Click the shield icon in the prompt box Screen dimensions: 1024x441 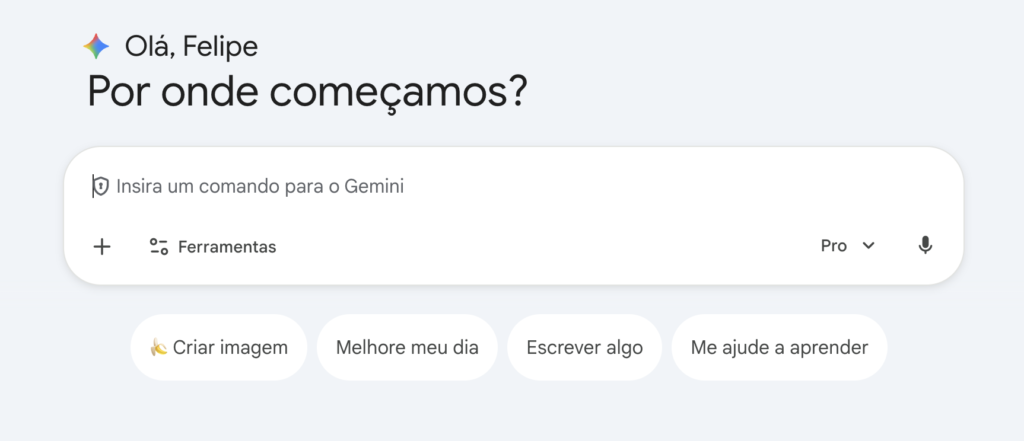coord(100,186)
